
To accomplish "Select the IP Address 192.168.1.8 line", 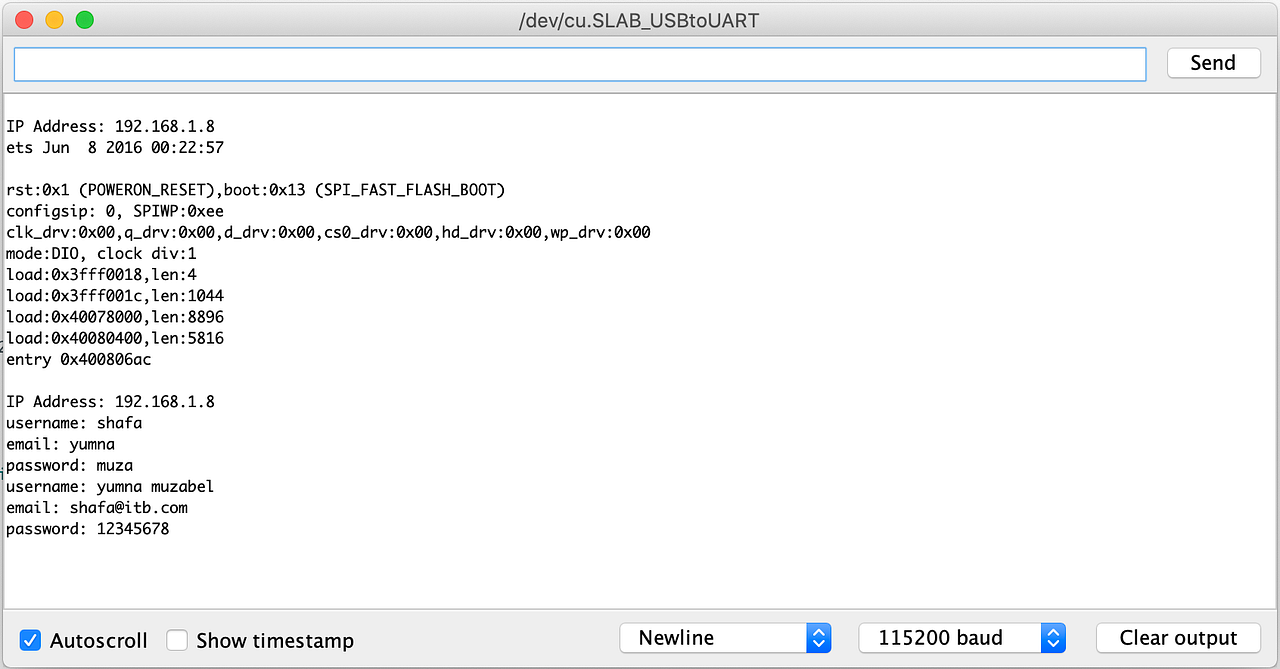I will (110, 126).
